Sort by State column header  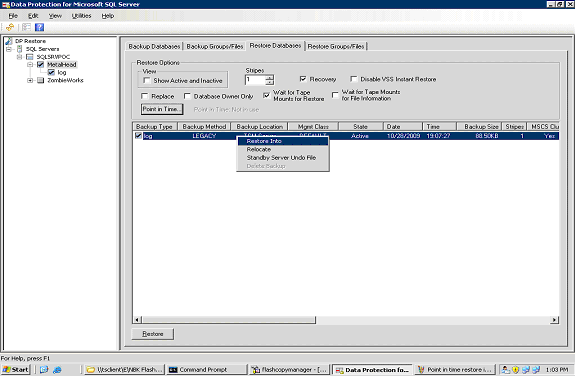click(360, 127)
